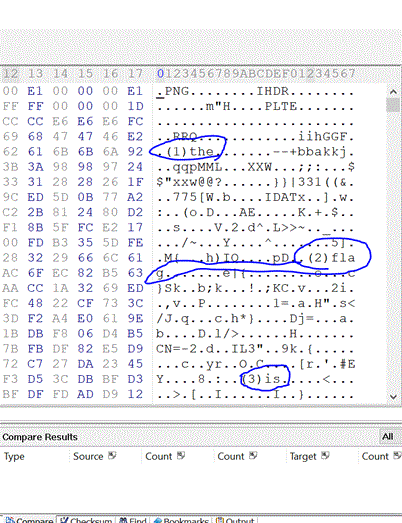Click the text row starting '..>.[..I'
402x523 pixels.
(x=255, y=394)
